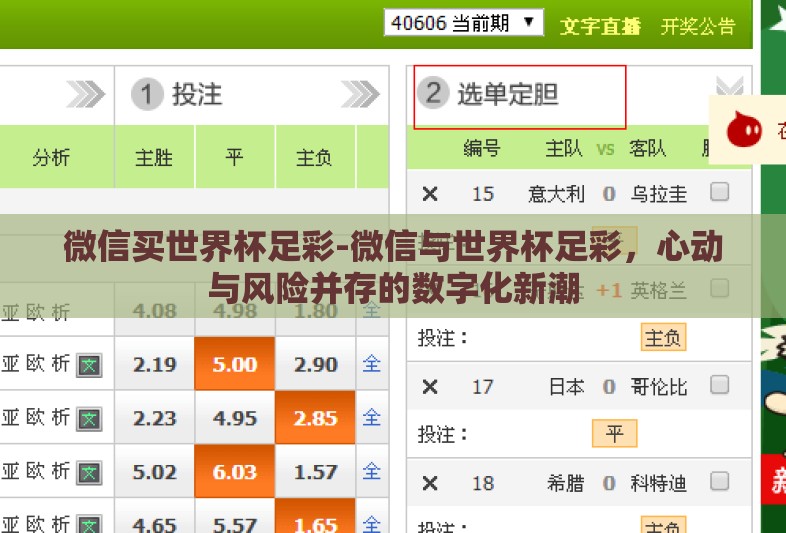Click the 主胜 column header
The height and width of the screenshot is (533, 786).
tap(154, 157)
